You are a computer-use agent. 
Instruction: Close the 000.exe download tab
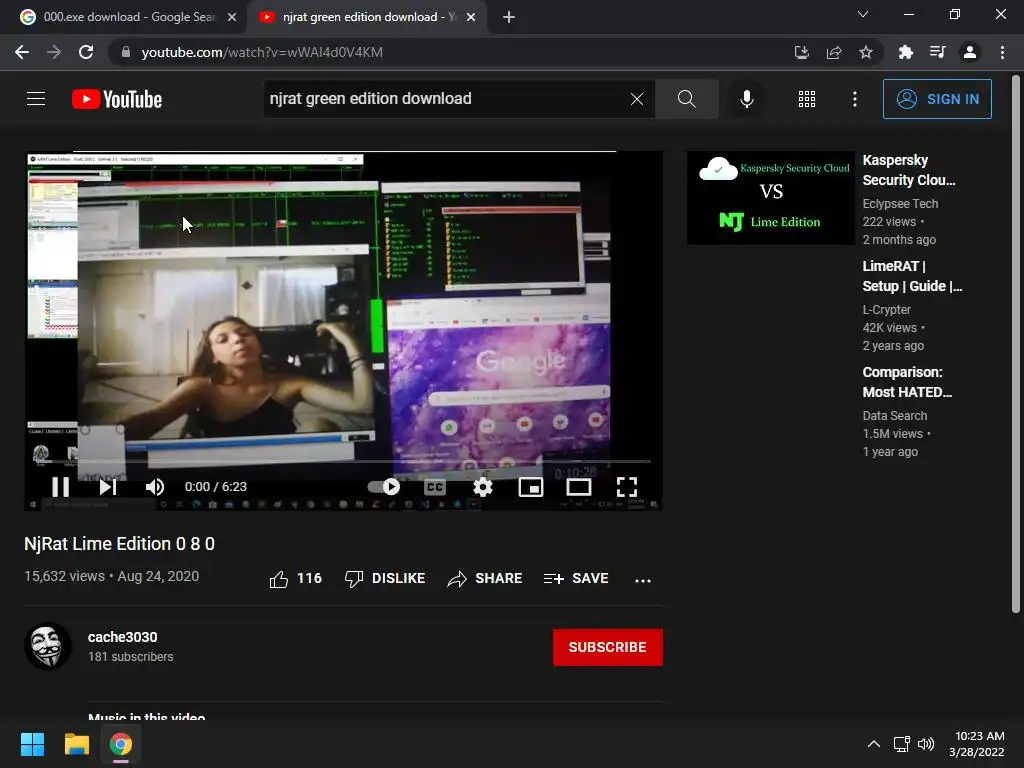[x=232, y=17]
